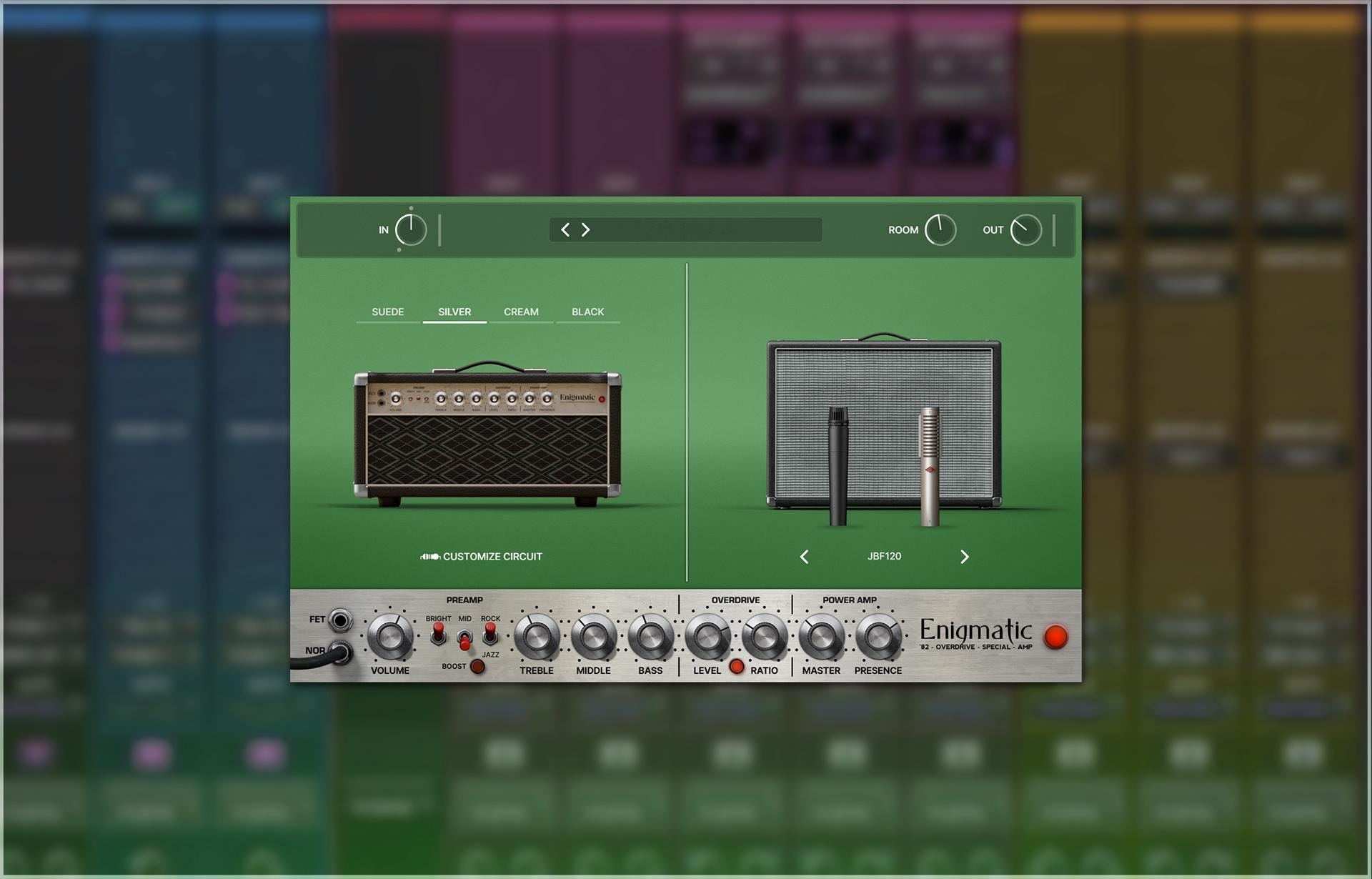Select the silver ribbon microphone
This screenshot has height=879, width=1372.
(930, 466)
